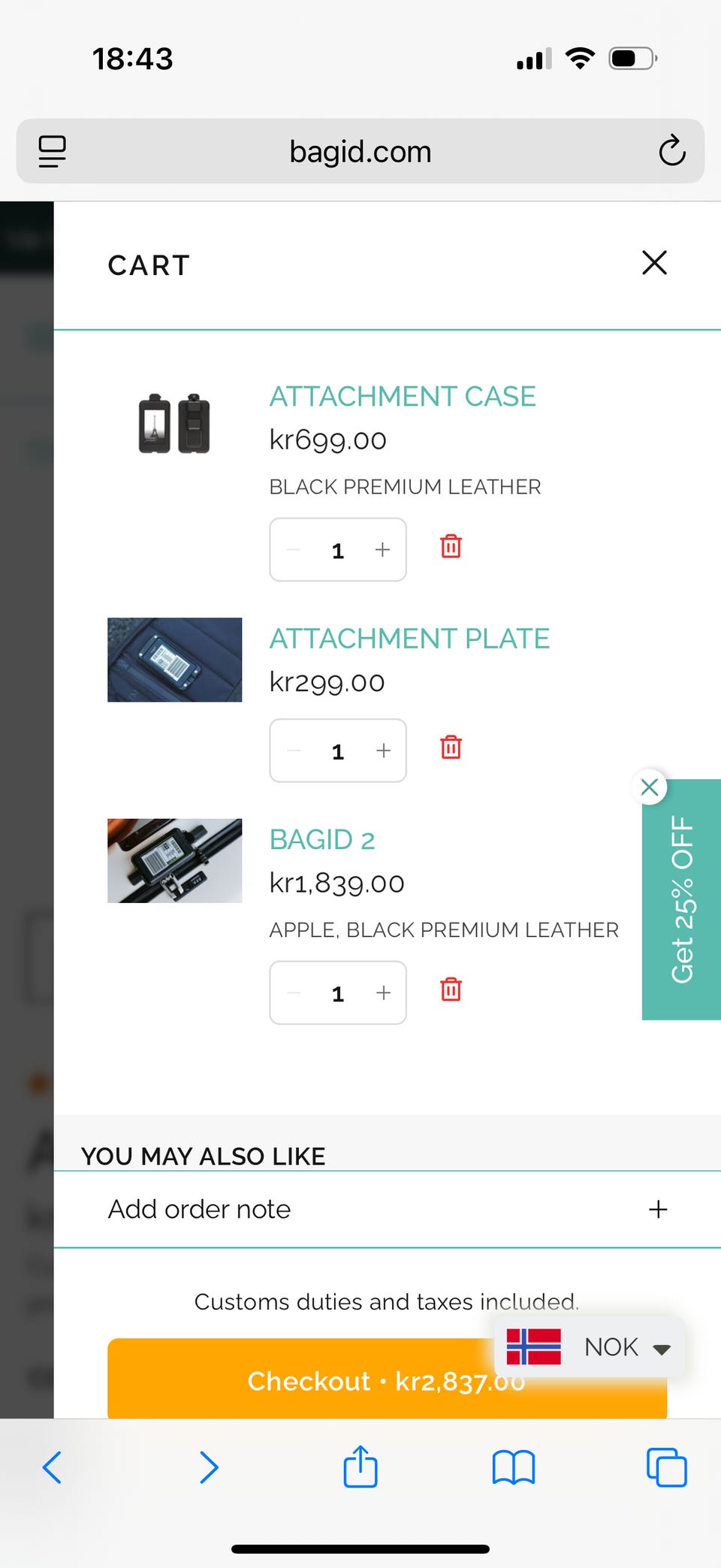The width and height of the screenshot is (721, 1568).
Task: Open Safari reader/page settings icon
Action: click(53, 151)
